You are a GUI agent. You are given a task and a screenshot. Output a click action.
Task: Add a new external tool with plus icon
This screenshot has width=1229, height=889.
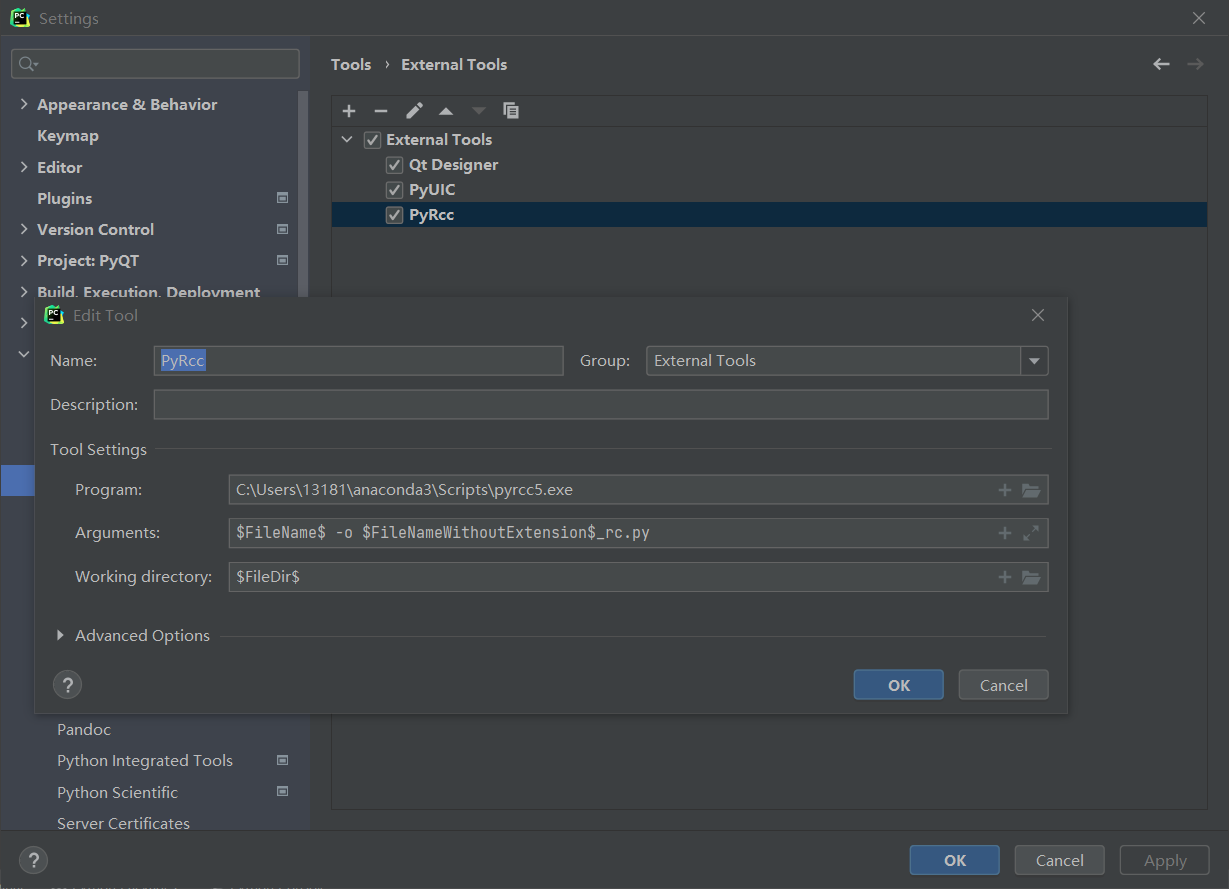click(x=349, y=111)
